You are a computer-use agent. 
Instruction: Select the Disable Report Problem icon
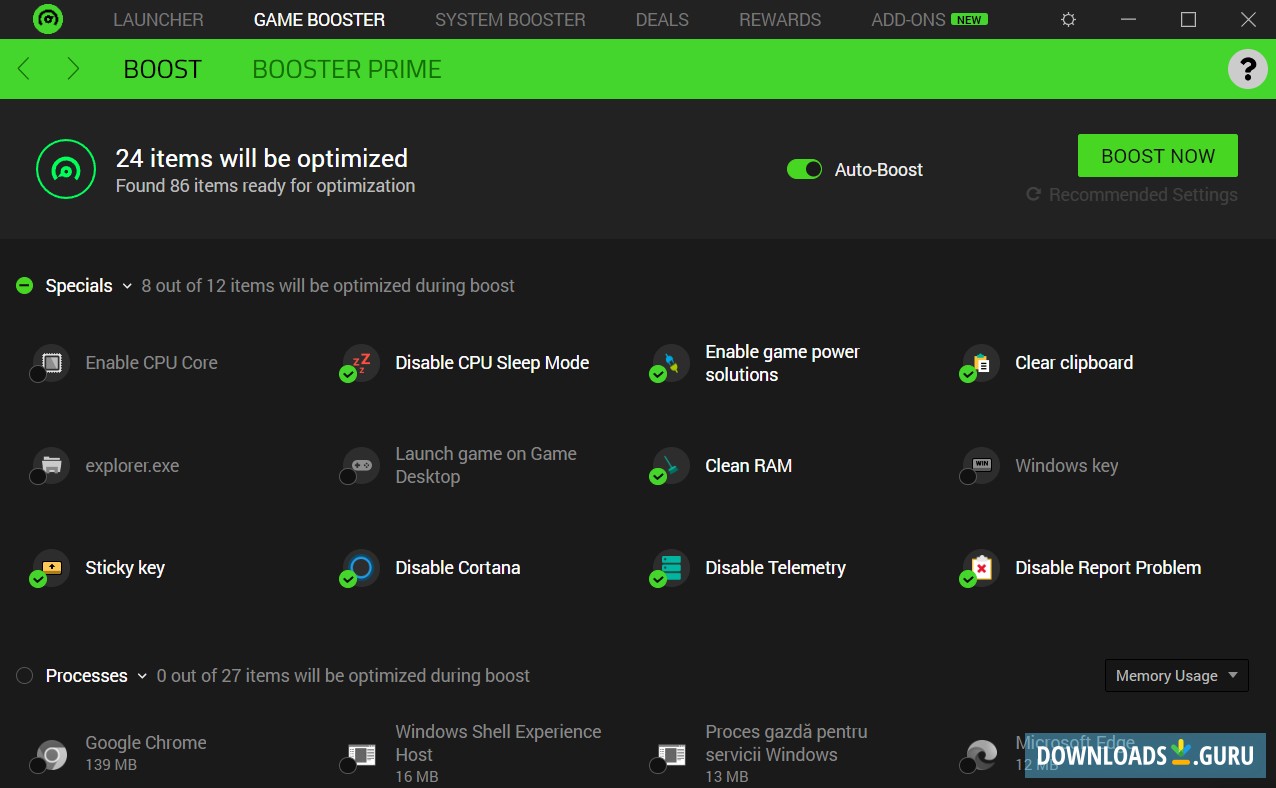point(978,567)
